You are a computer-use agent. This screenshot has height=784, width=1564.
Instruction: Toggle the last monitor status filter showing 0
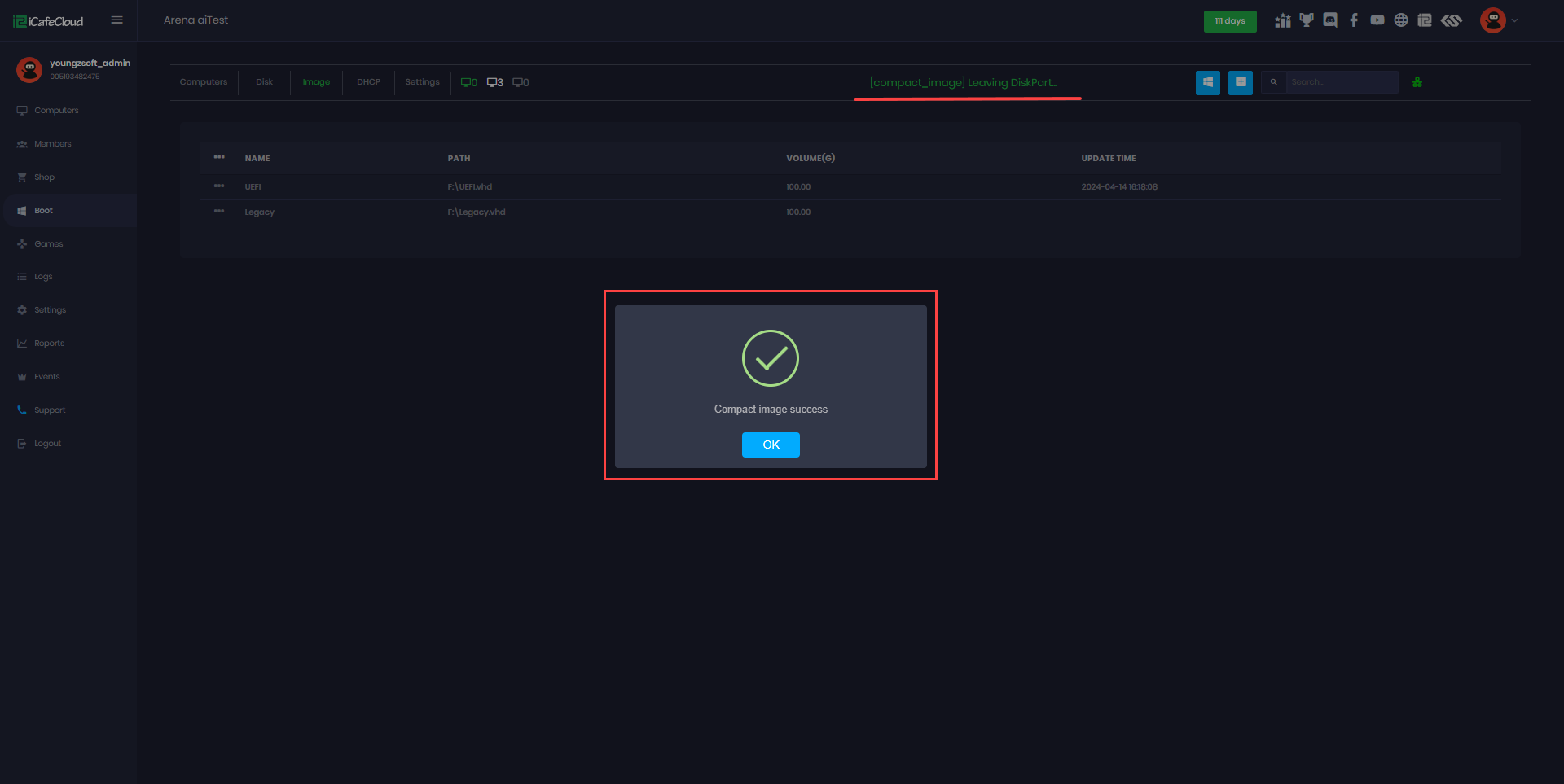(521, 81)
